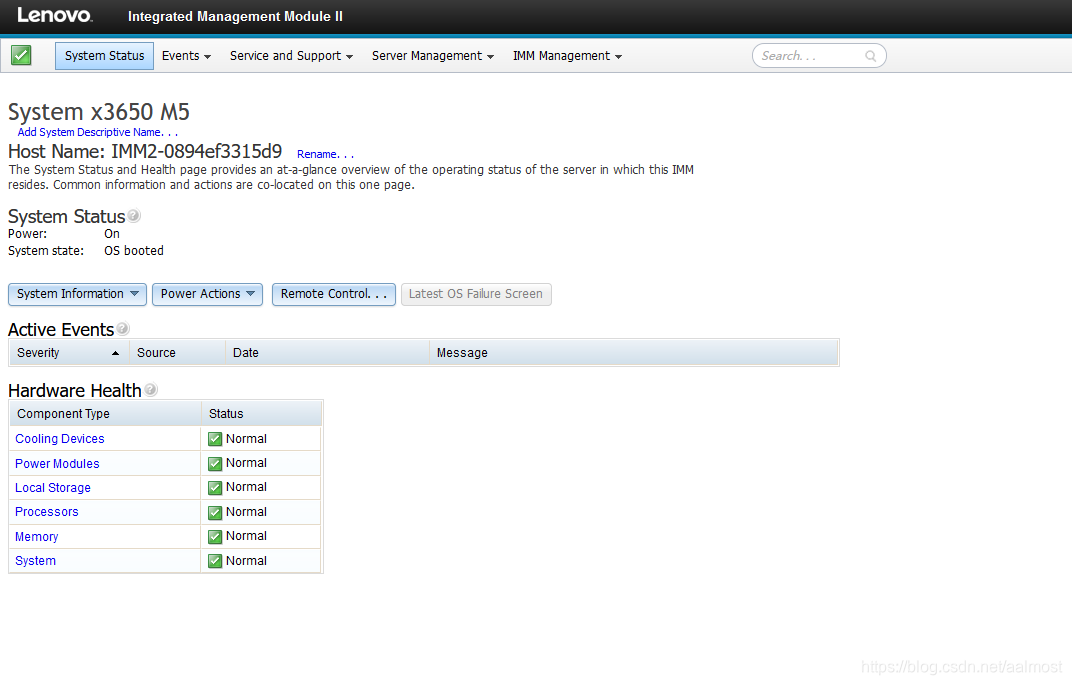Sort events by Date column header

(327, 353)
